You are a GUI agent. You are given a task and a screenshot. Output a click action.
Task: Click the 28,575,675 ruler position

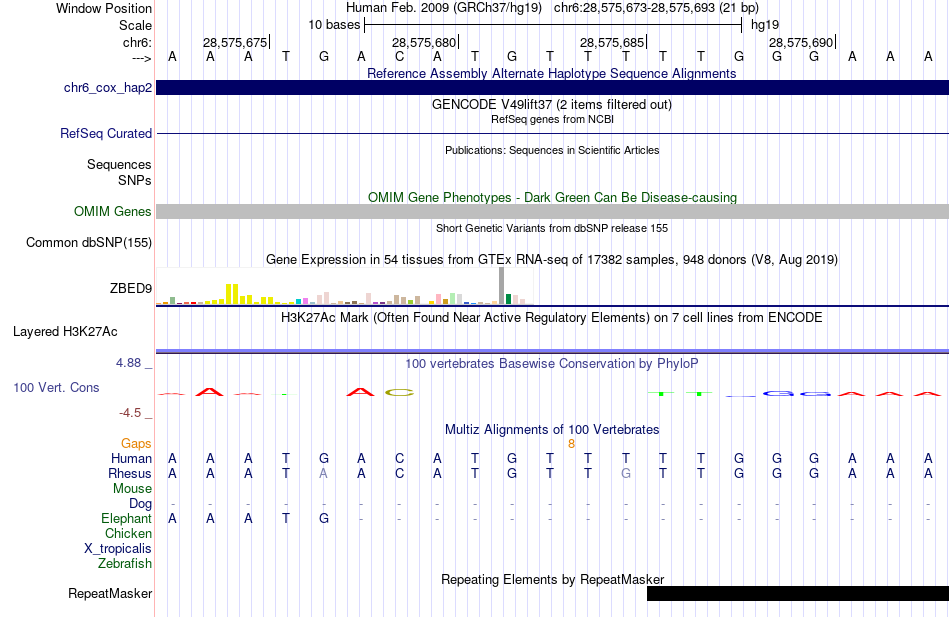pos(235,42)
